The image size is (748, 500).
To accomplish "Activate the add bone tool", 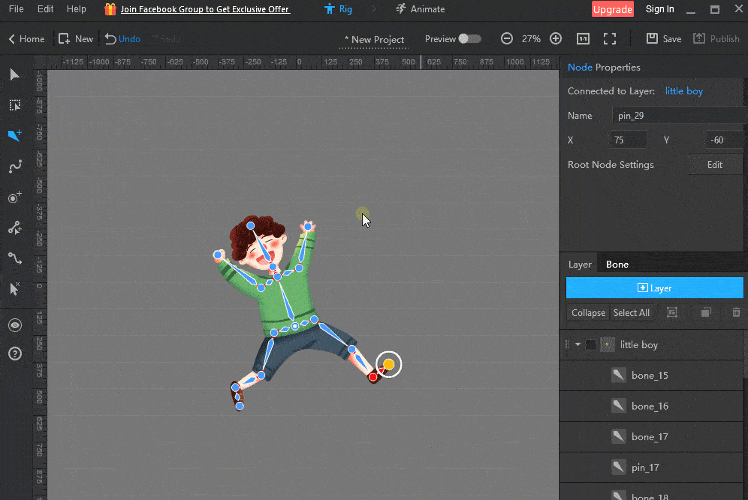I will (14, 136).
